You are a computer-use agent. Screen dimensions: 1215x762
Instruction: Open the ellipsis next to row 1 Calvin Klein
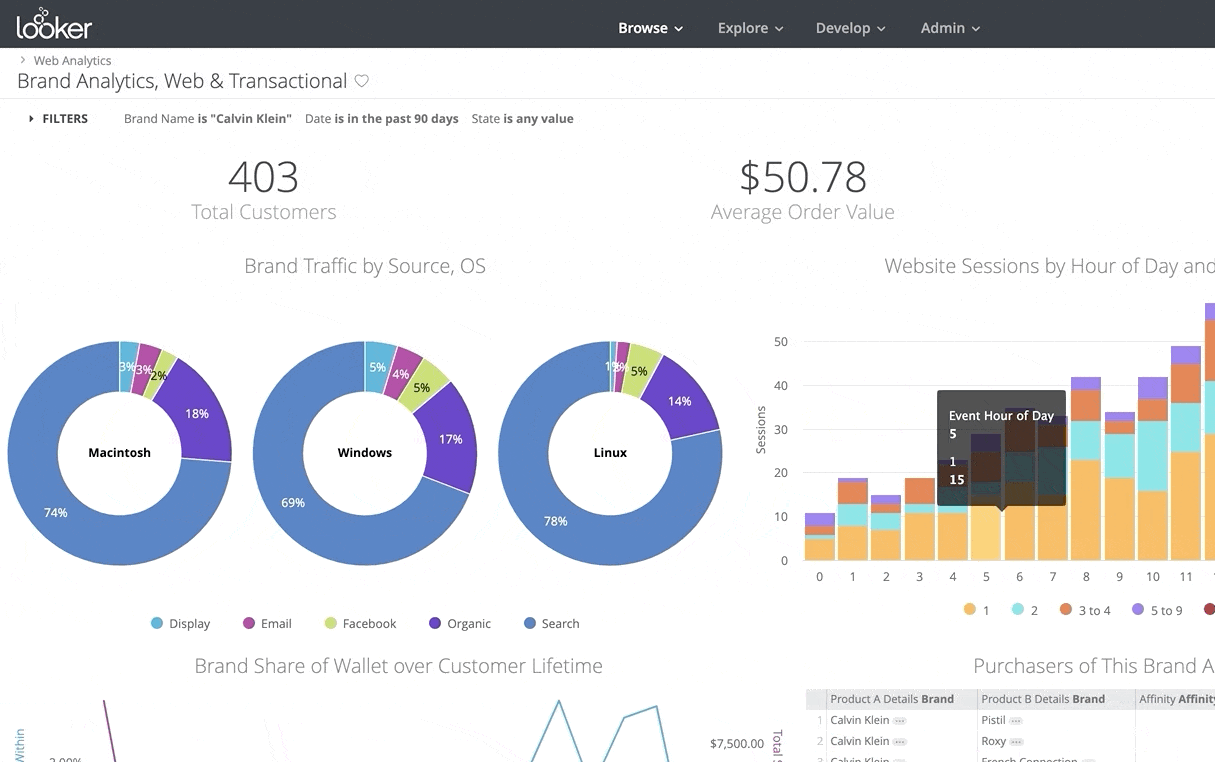coord(900,720)
